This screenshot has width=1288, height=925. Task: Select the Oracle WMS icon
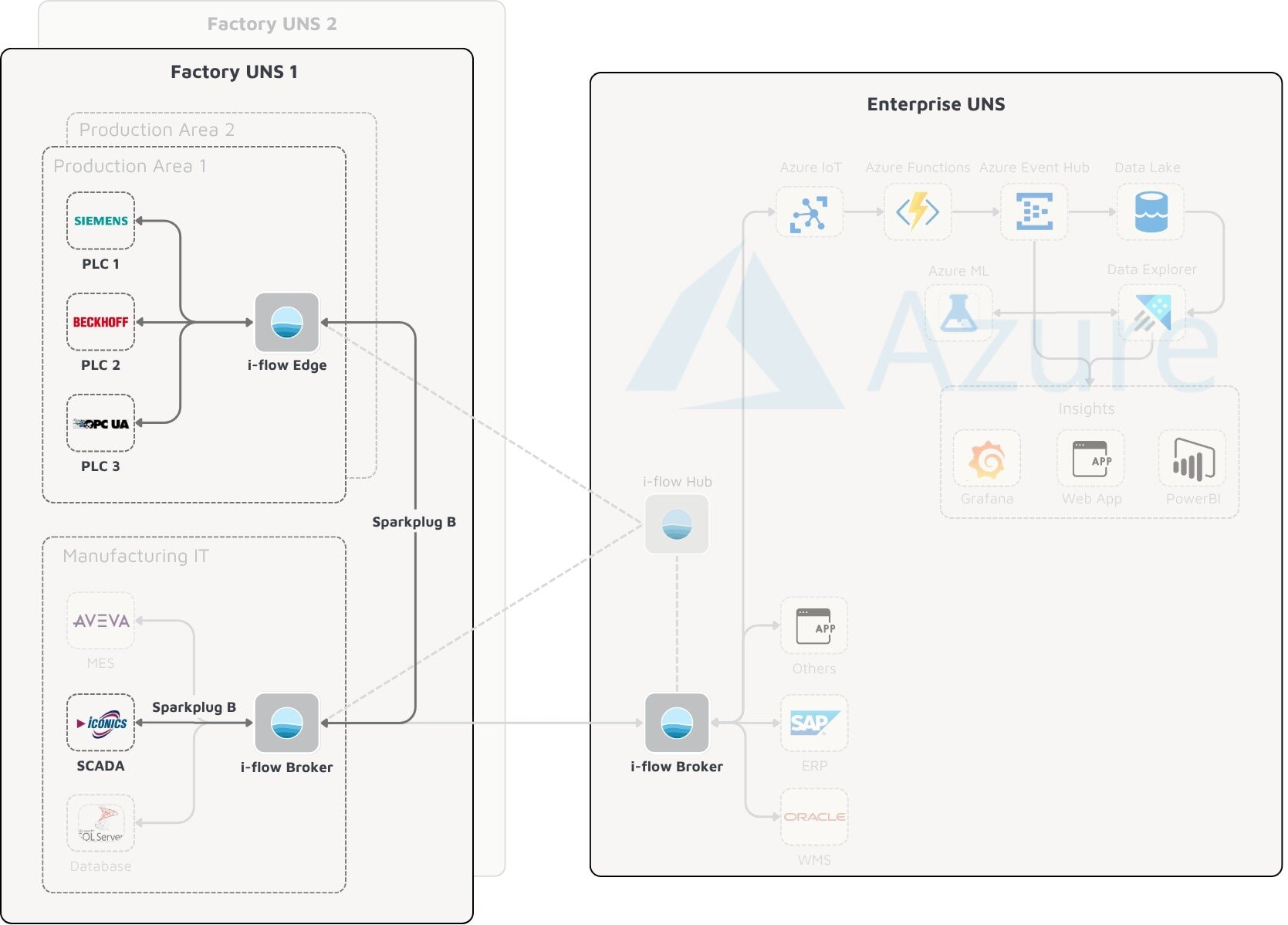coord(814,817)
